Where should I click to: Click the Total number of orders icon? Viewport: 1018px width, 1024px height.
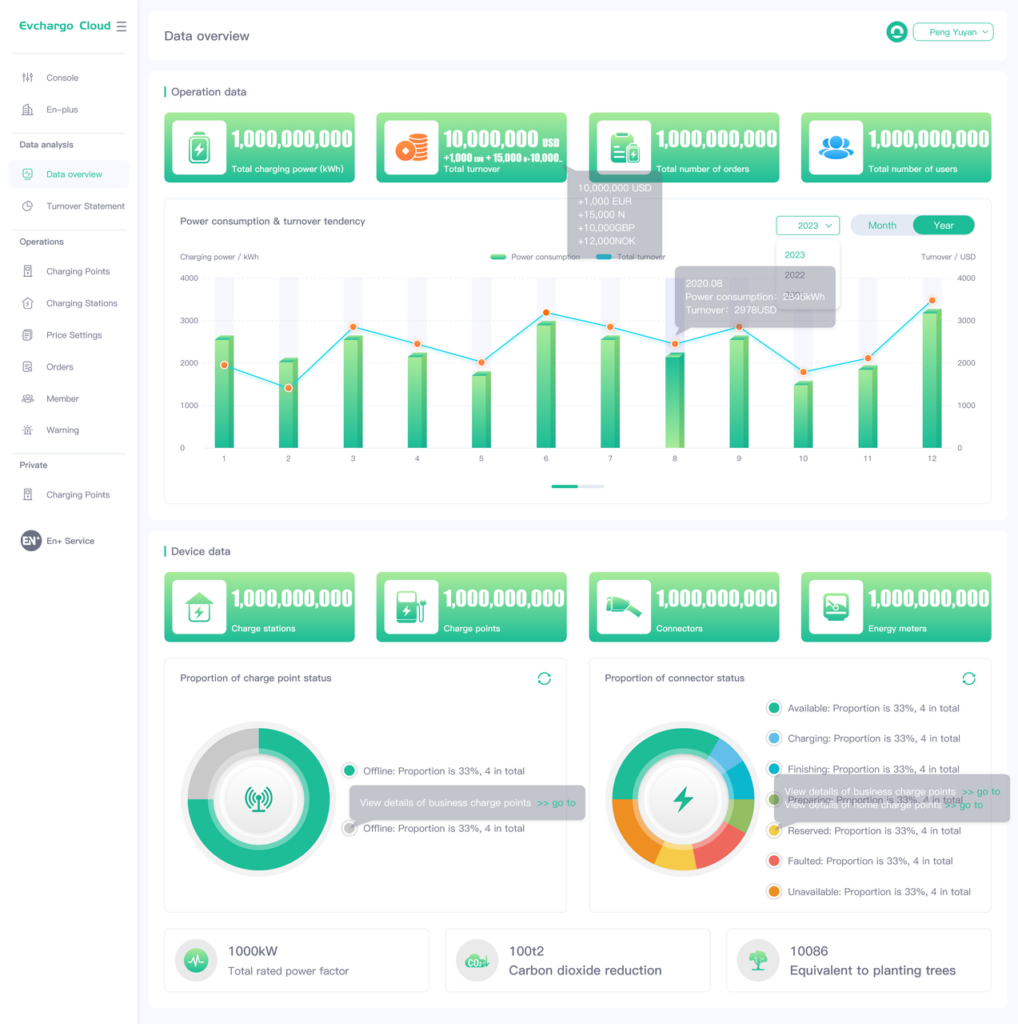624,148
